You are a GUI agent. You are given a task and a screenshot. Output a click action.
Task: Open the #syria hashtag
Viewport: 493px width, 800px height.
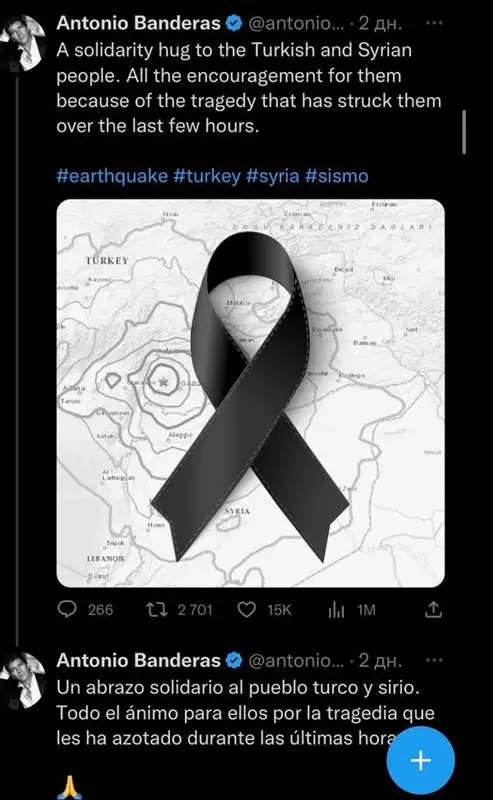[273, 176]
